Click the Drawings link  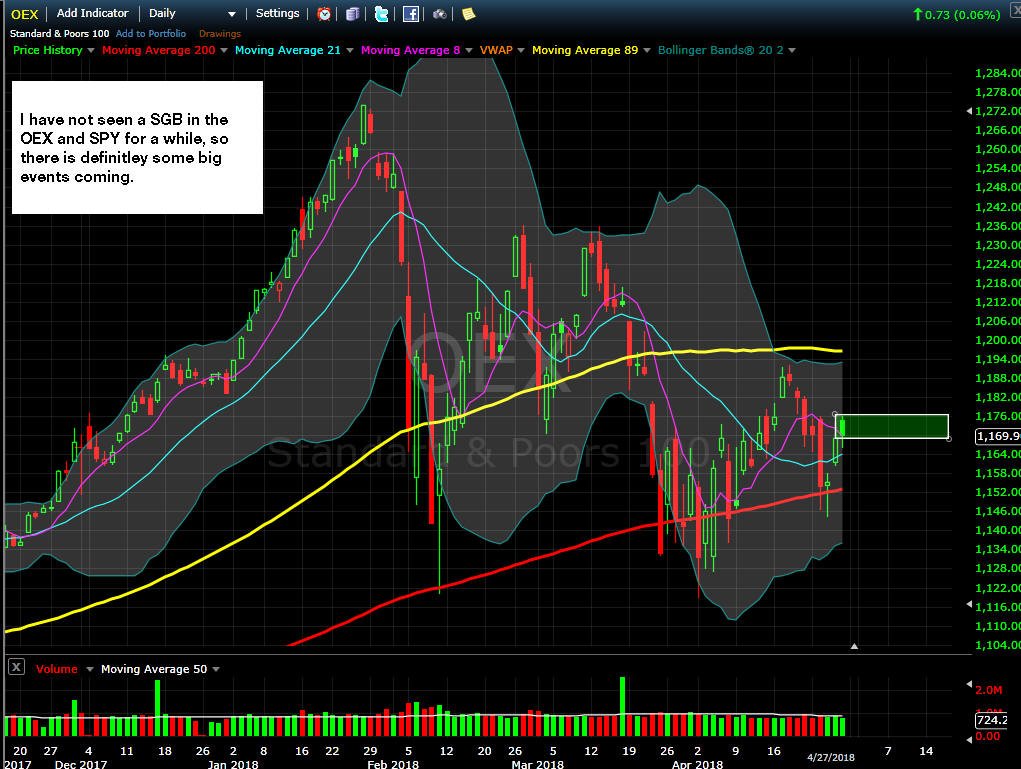coord(220,33)
